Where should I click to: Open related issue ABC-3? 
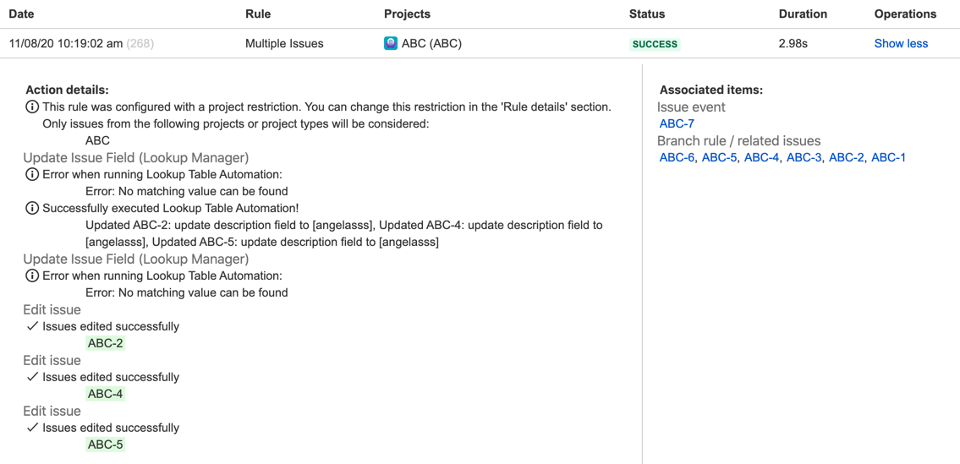[x=804, y=158]
